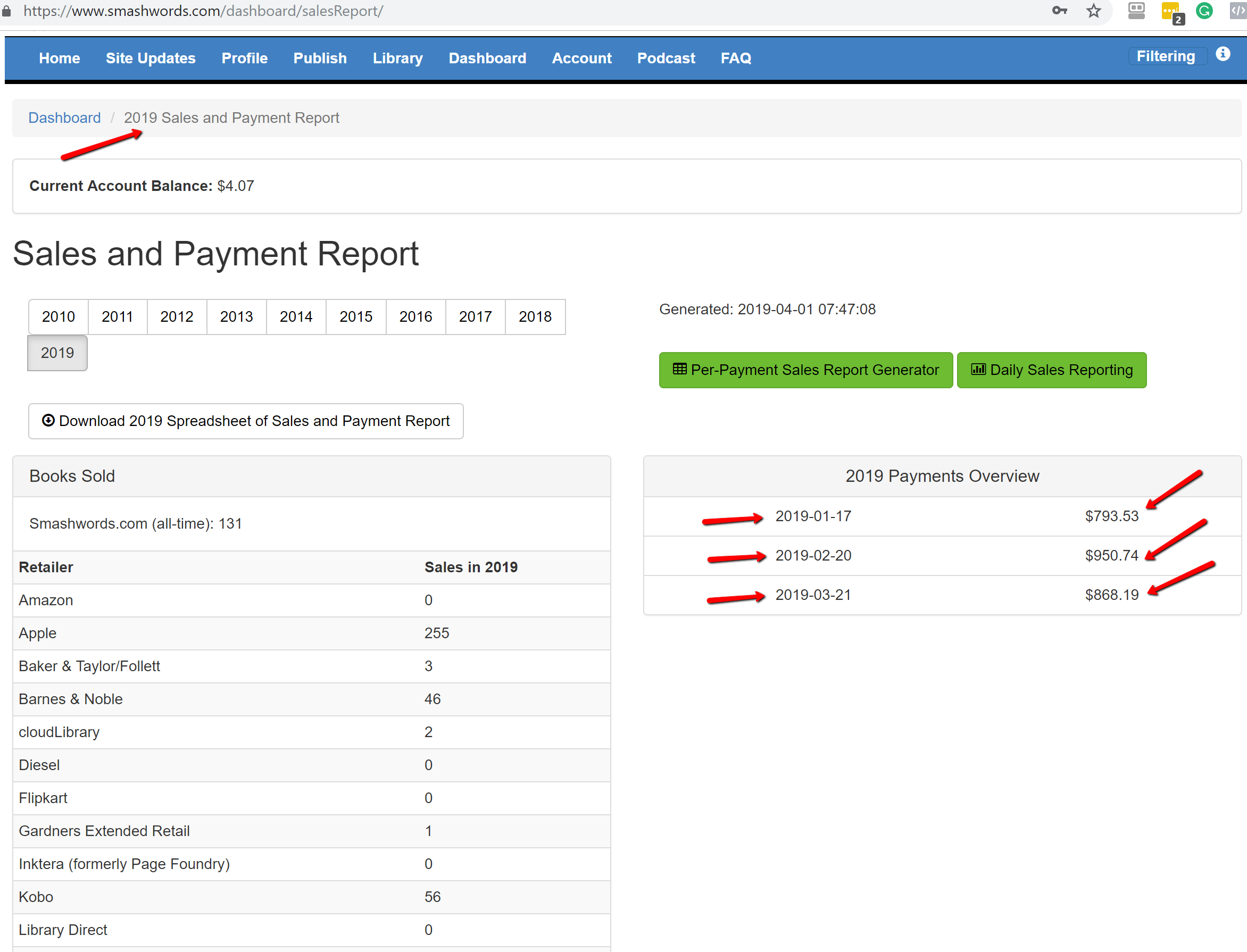
Task: Open the Podcast page
Action: 666,58
